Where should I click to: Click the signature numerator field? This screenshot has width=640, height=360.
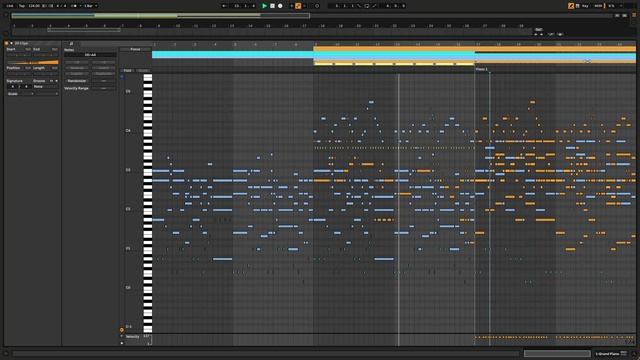pyautogui.click(x=12, y=87)
